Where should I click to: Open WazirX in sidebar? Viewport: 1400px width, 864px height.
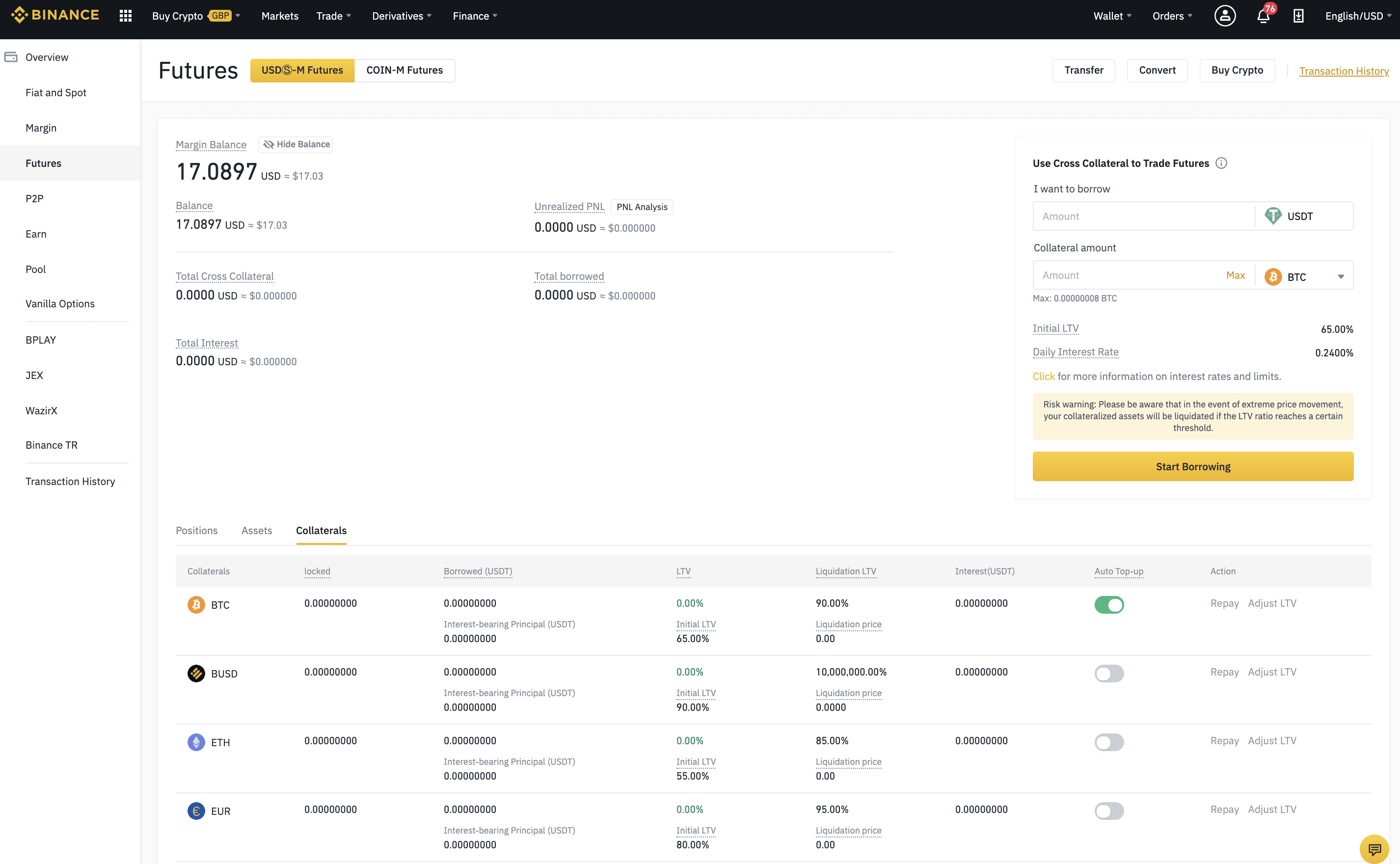coord(41,410)
